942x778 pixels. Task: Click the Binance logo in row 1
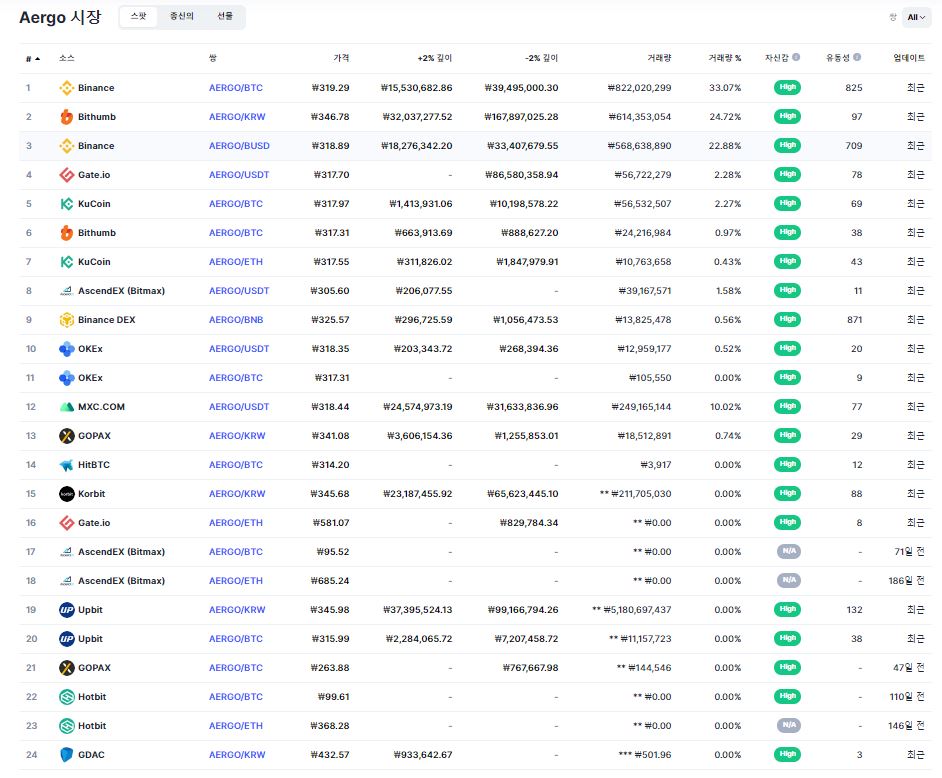pyautogui.click(x=67, y=88)
